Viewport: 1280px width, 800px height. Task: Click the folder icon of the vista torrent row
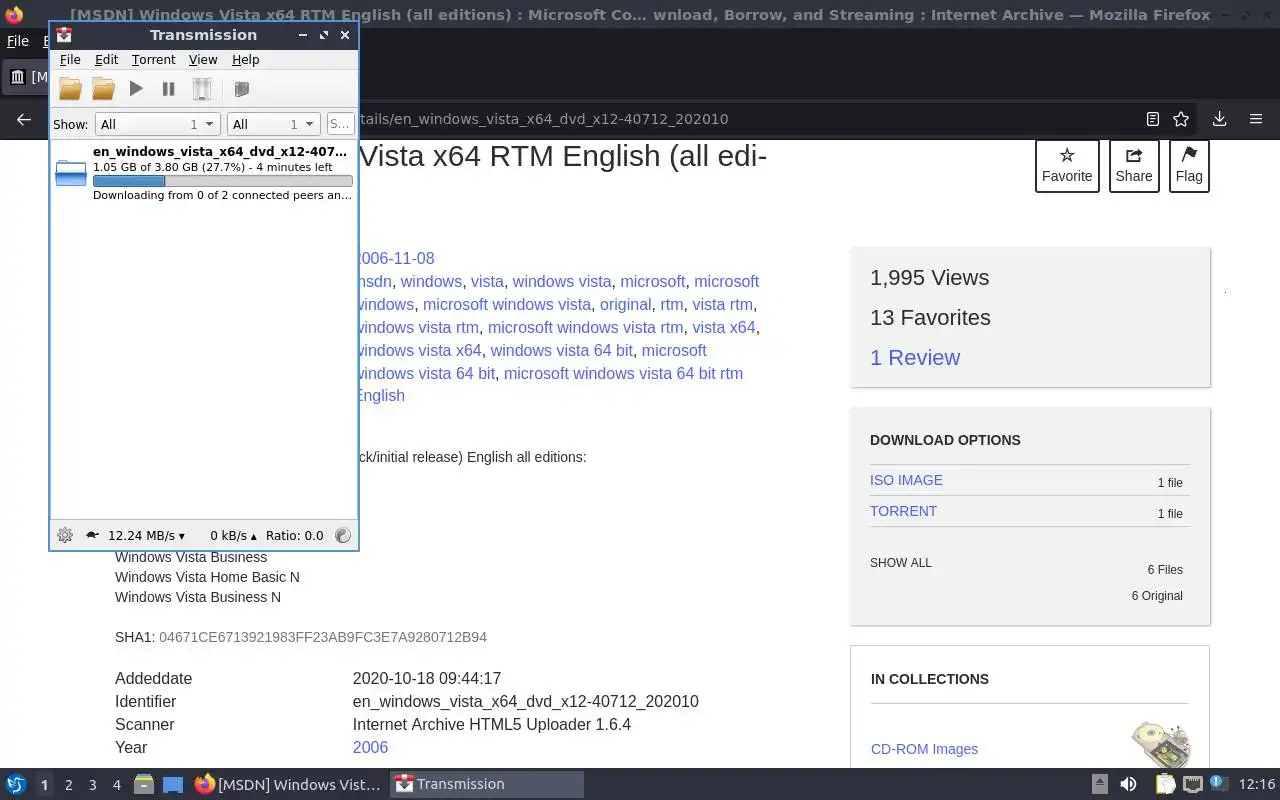[x=71, y=173]
